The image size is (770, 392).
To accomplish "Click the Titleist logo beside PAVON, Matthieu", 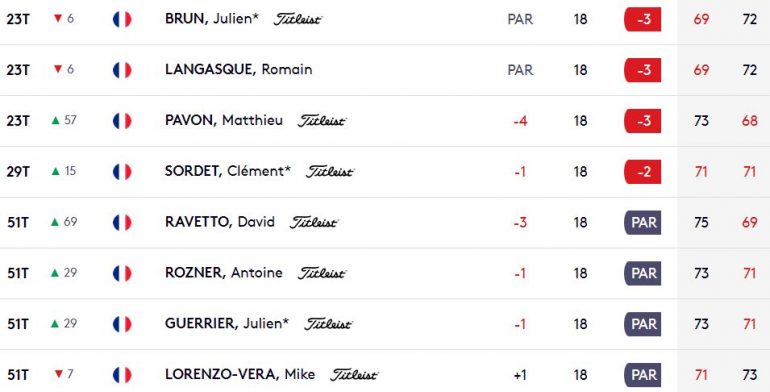I will [x=322, y=121].
